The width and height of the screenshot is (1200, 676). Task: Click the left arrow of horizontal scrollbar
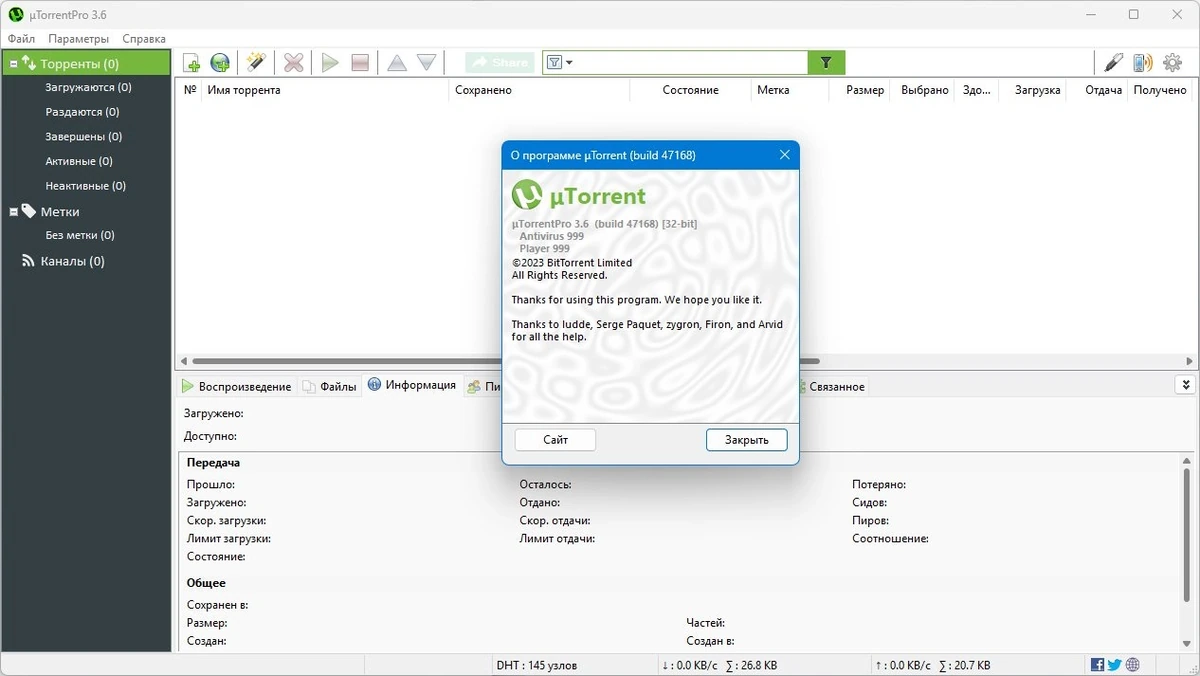tap(183, 361)
